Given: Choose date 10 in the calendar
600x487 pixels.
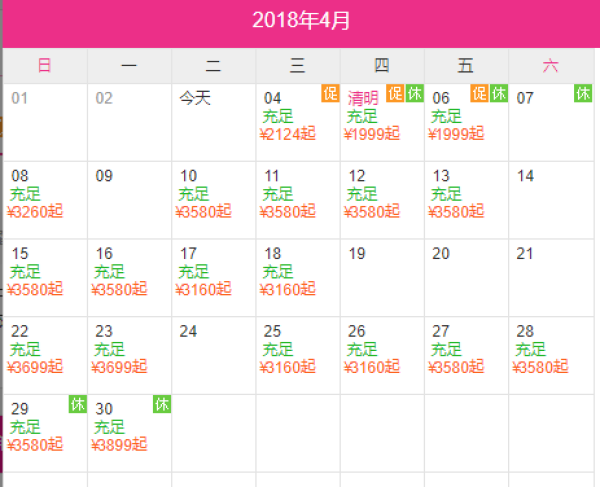Looking at the screenshot, I should click(214, 200).
